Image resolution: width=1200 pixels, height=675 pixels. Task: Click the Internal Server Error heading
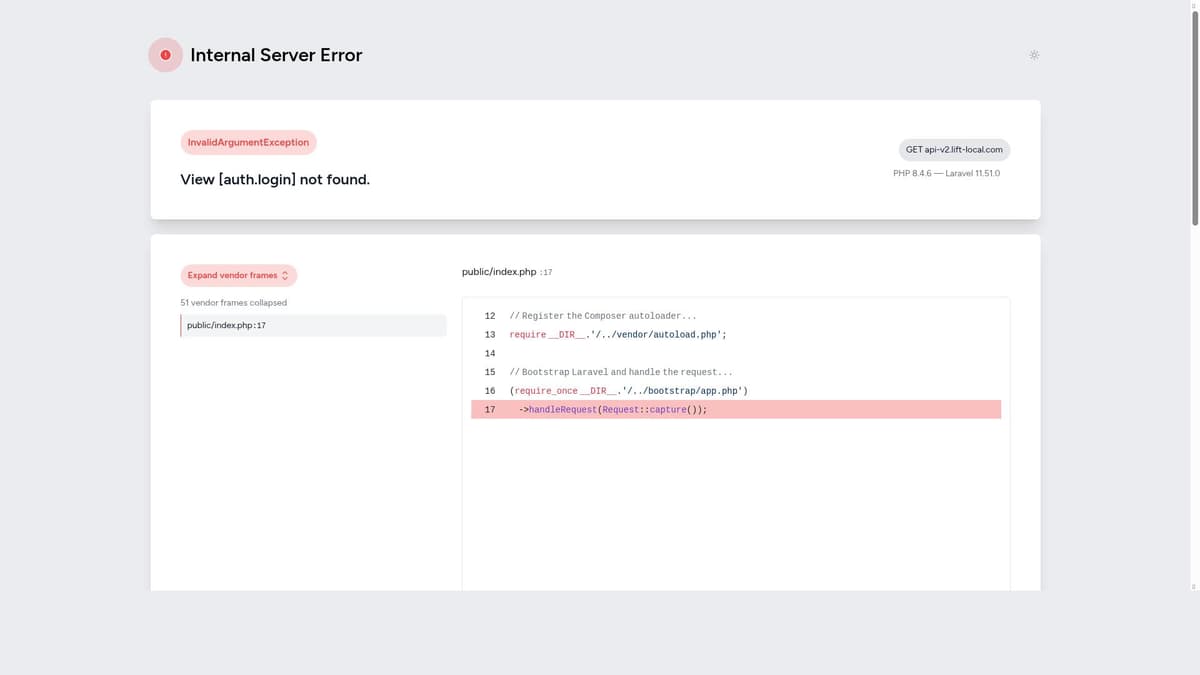click(276, 55)
